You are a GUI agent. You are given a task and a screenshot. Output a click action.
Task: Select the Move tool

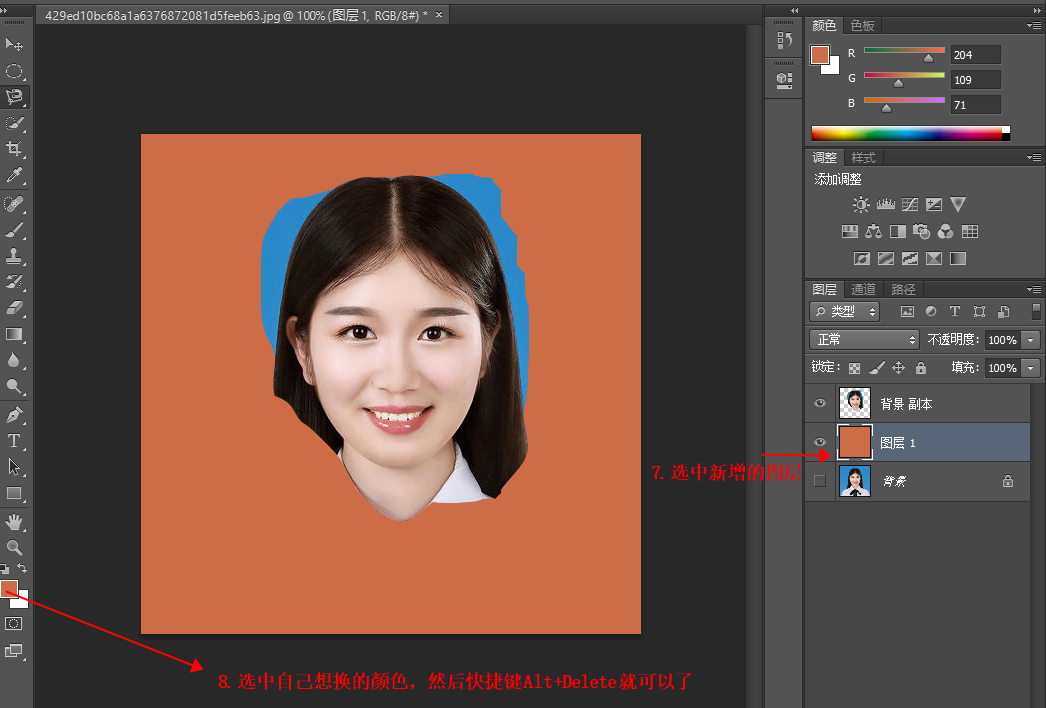coord(14,45)
